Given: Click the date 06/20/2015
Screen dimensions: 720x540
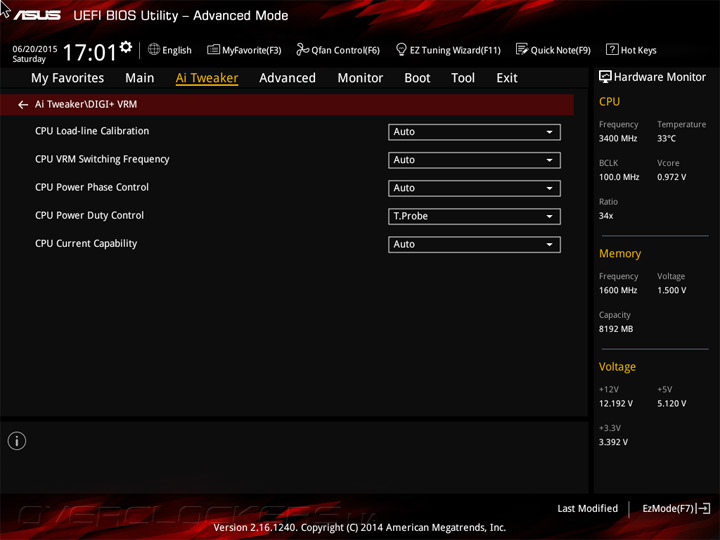Looking at the screenshot, I should [35, 49].
